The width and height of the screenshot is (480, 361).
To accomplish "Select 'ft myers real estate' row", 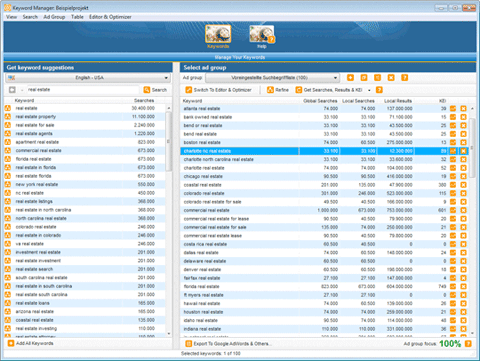I will [x=324, y=295].
